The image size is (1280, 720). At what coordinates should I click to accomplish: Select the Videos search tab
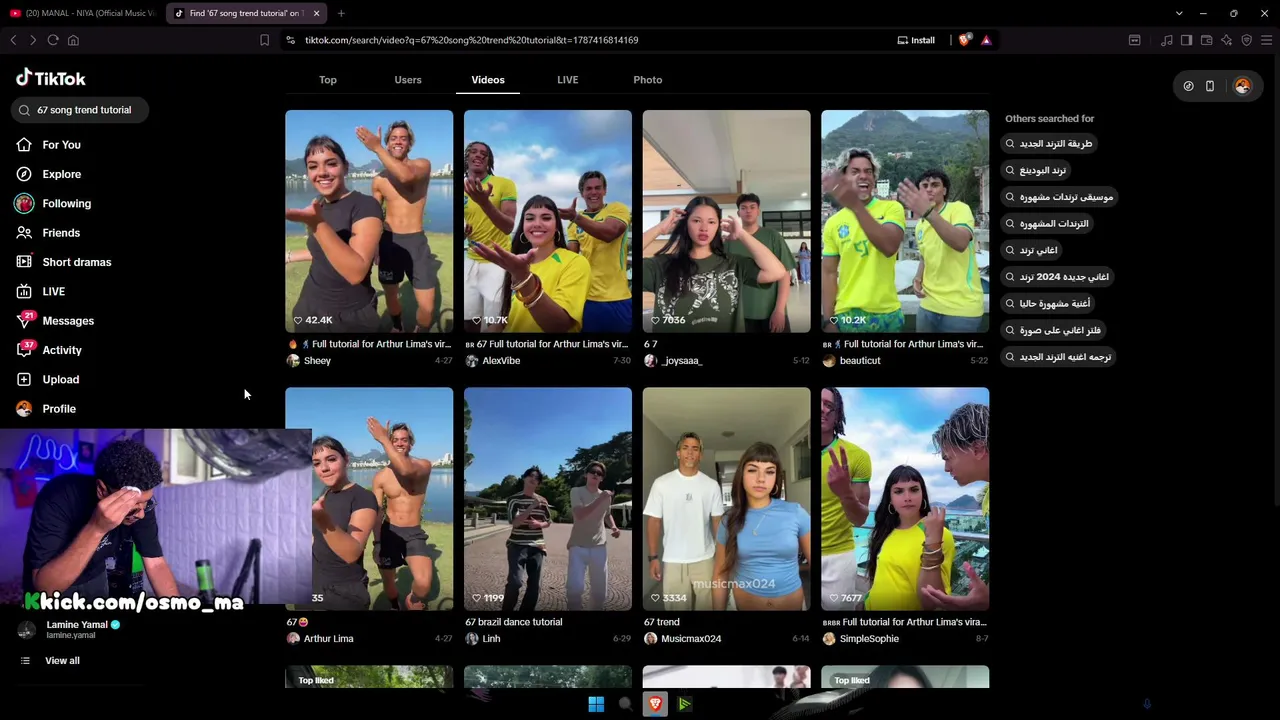tap(488, 80)
